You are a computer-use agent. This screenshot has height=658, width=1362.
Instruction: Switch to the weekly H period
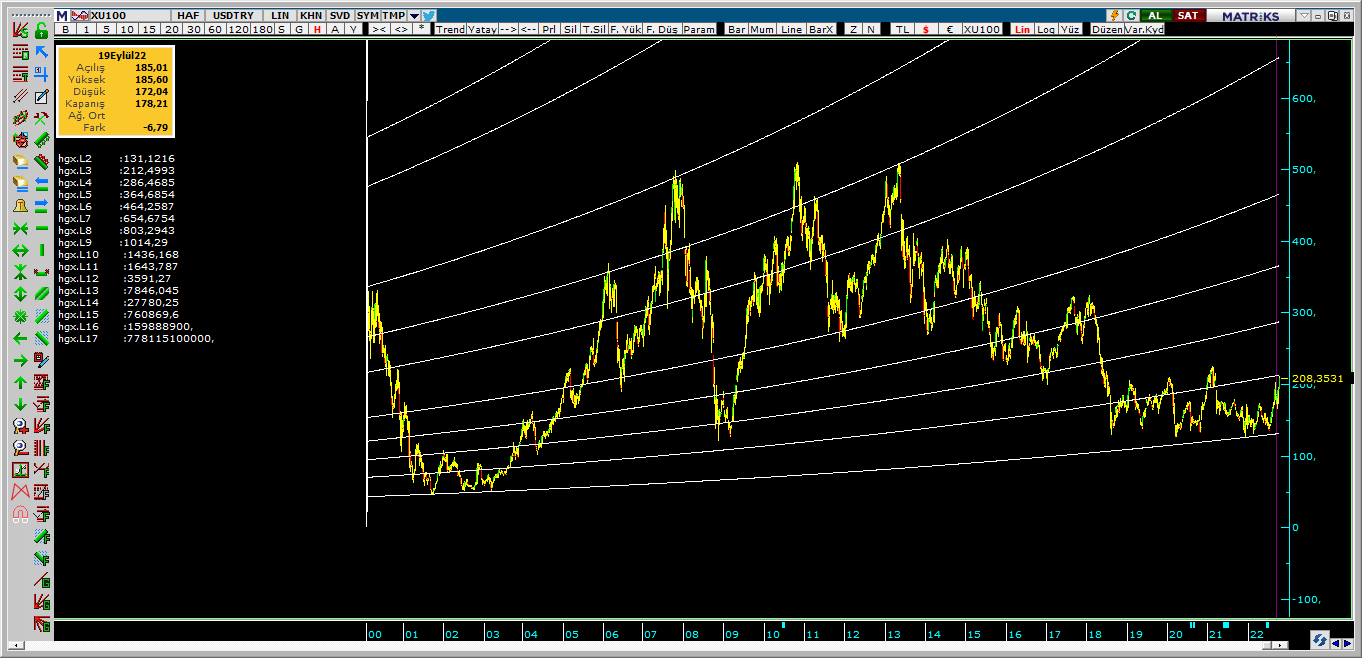[x=317, y=29]
